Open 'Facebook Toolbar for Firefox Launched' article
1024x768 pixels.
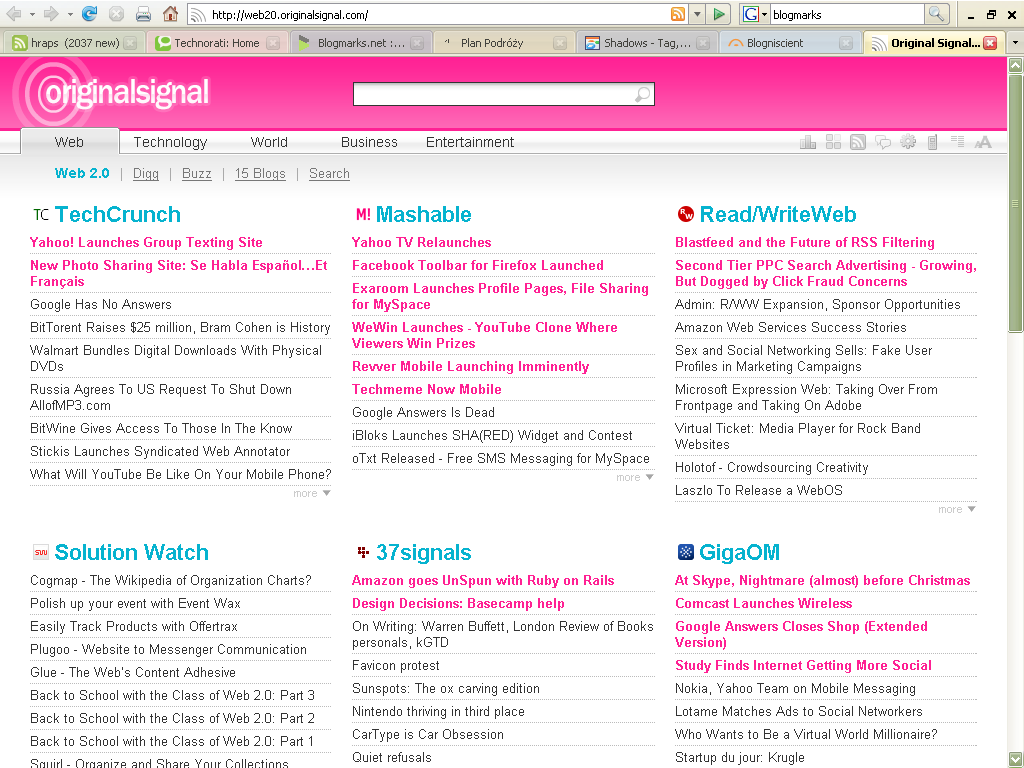pyautogui.click(x=477, y=265)
